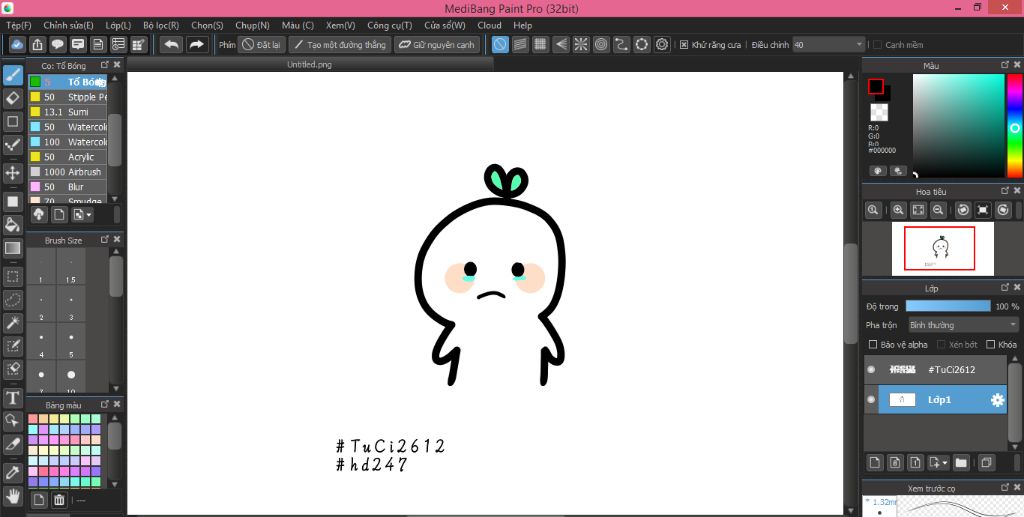Open the Help menu
Screen dimensions: 1024x517
tap(522, 25)
